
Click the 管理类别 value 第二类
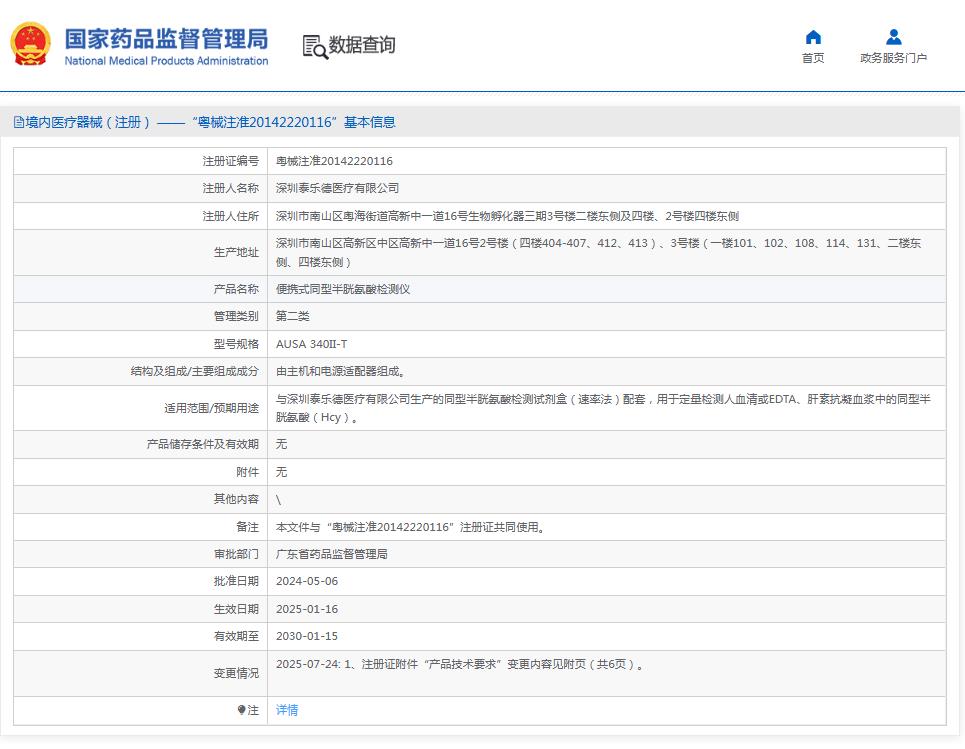293,316
